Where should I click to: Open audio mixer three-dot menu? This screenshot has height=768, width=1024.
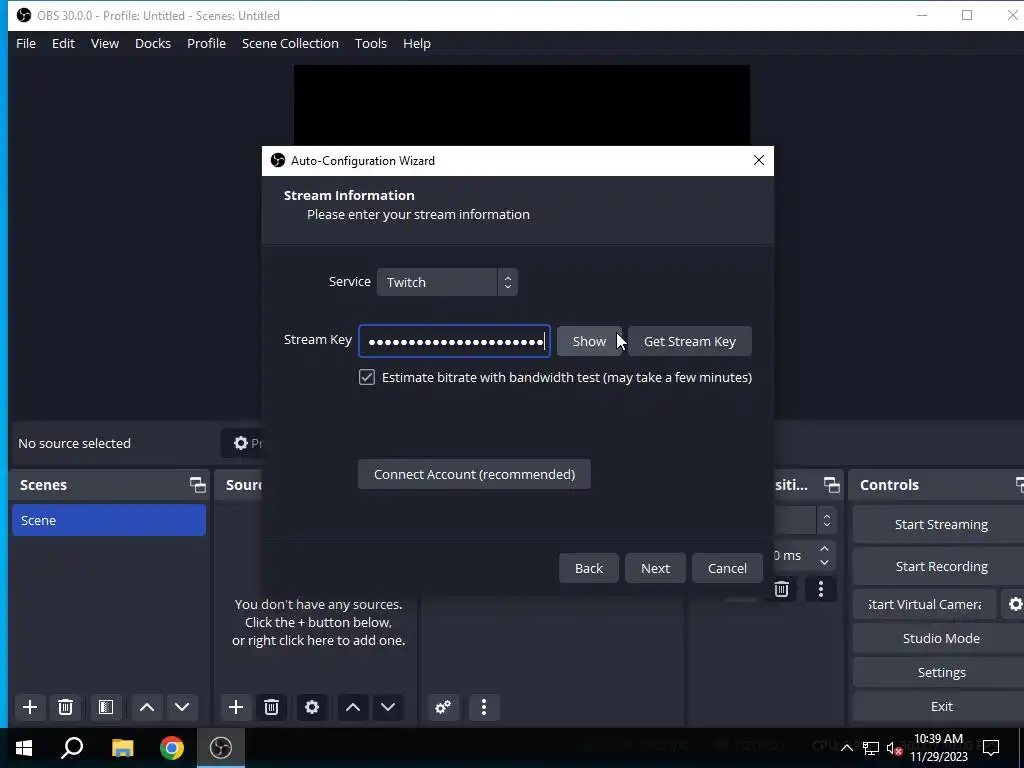pos(484,707)
